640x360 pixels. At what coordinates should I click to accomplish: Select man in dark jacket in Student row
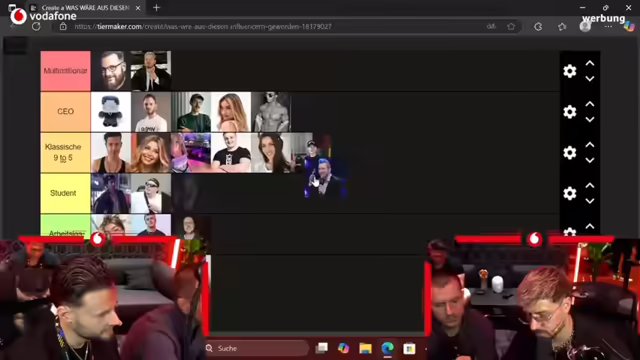[x=111, y=193]
